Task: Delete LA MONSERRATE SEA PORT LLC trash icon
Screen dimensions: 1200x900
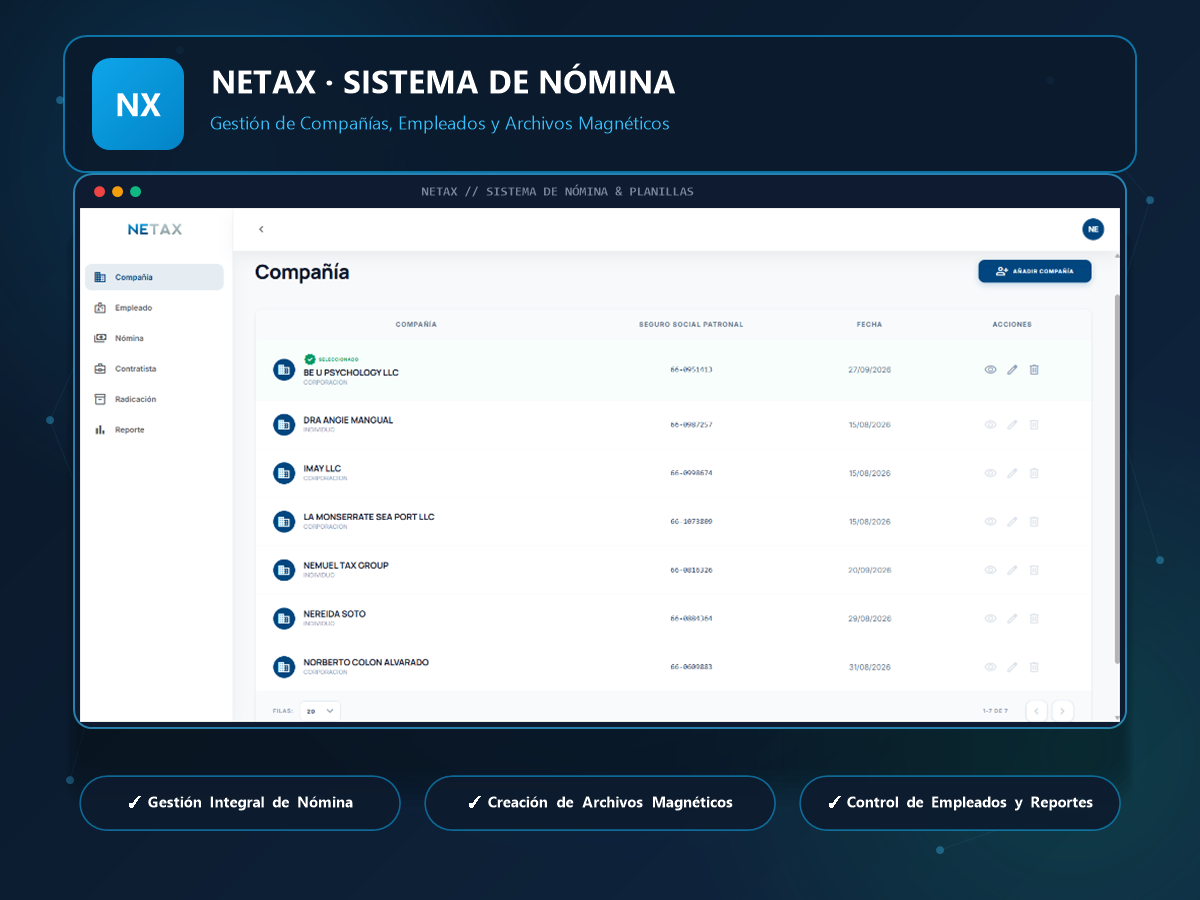Action: click(1034, 522)
